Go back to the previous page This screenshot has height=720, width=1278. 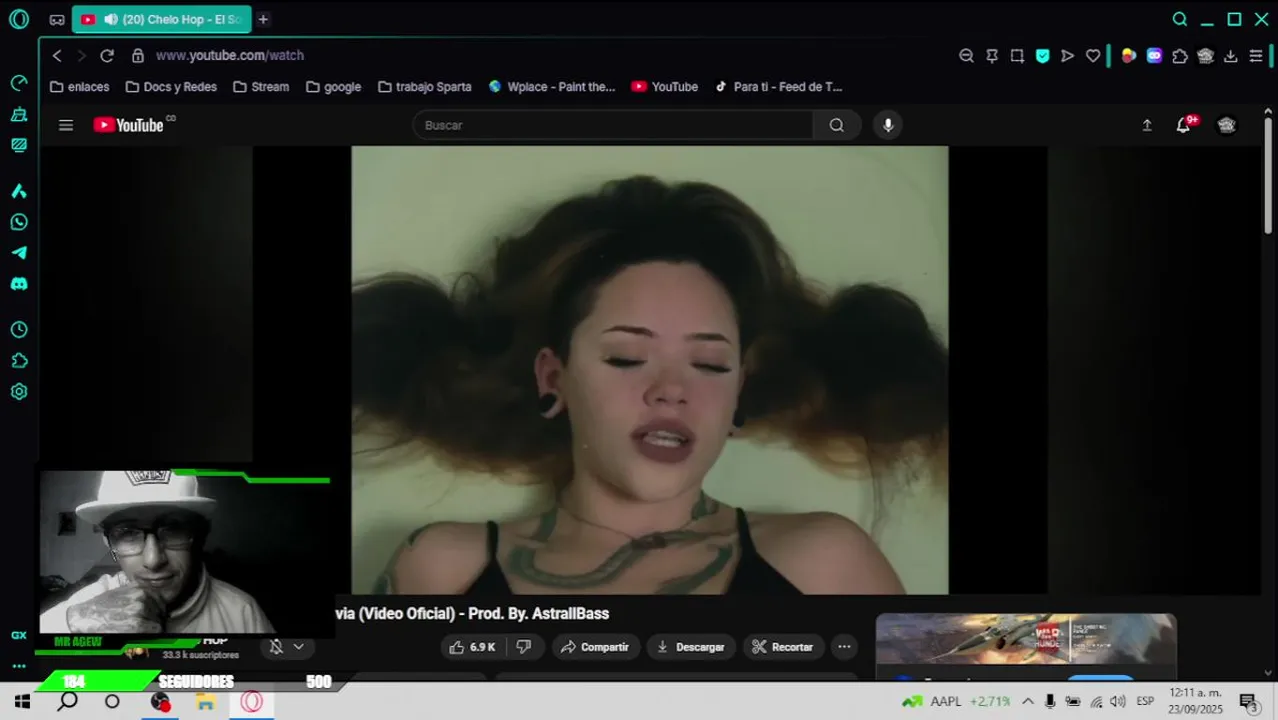(57, 55)
